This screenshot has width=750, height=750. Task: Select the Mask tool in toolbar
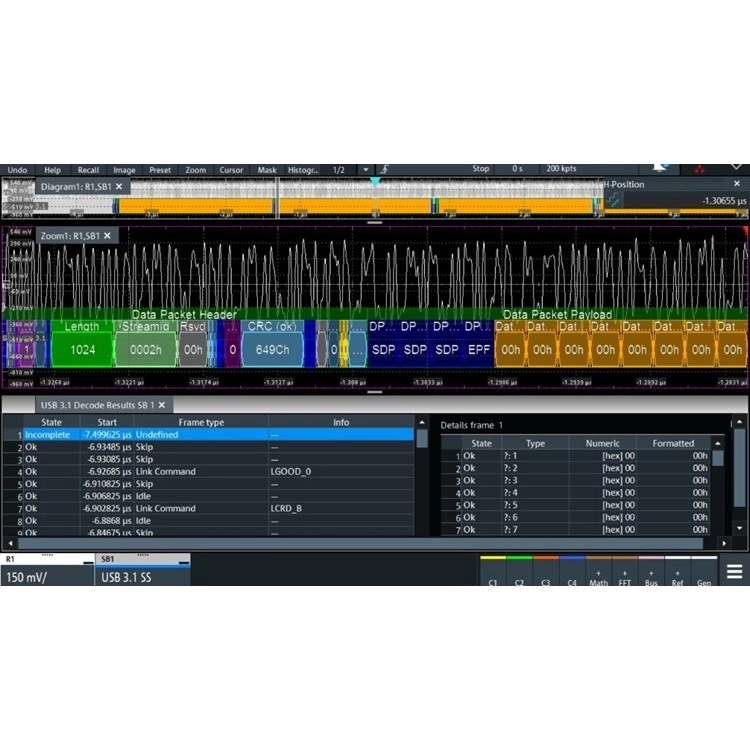(x=267, y=170)
